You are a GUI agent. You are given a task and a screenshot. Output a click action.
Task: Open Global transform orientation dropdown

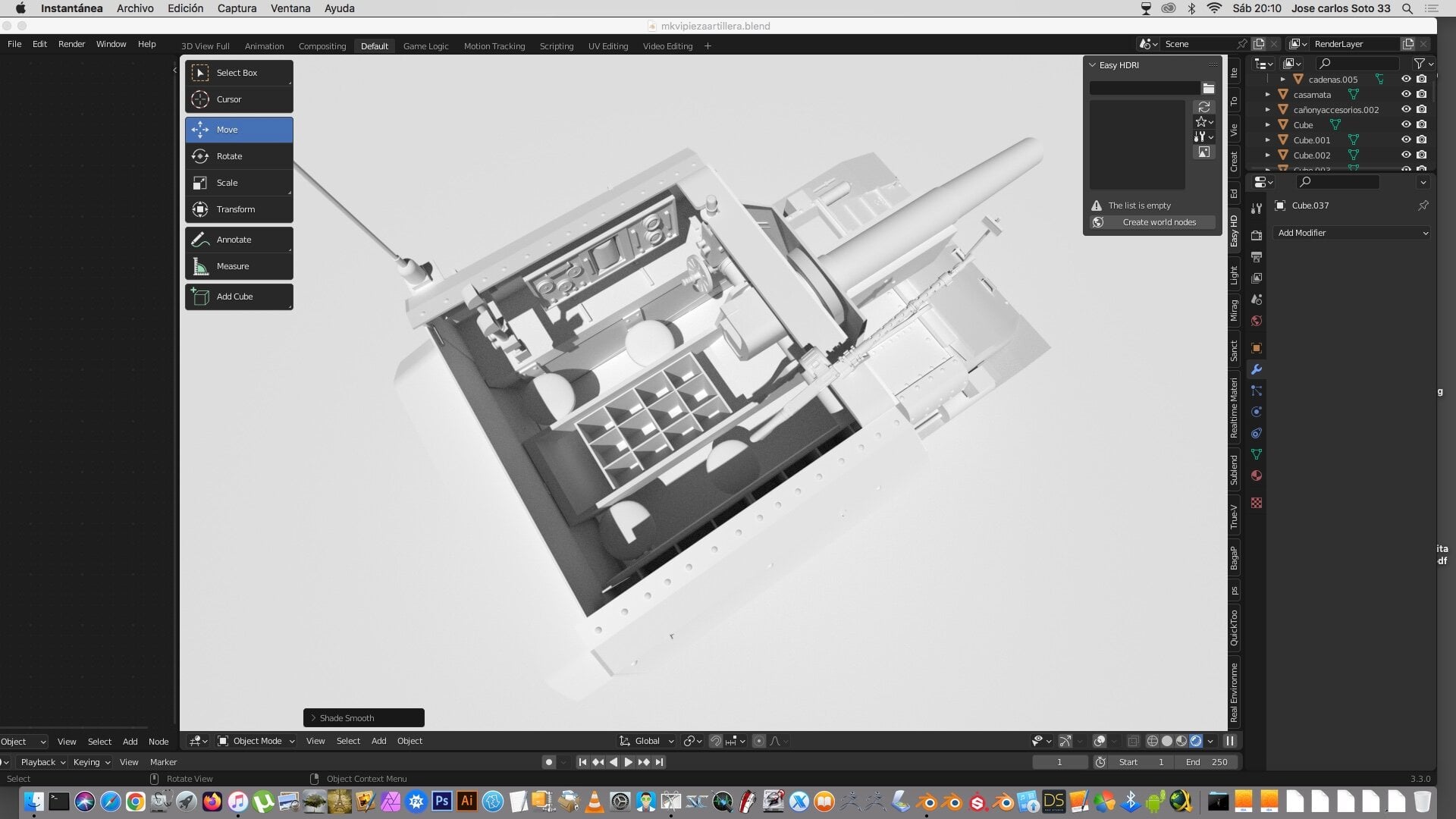(x=647, y=741)
